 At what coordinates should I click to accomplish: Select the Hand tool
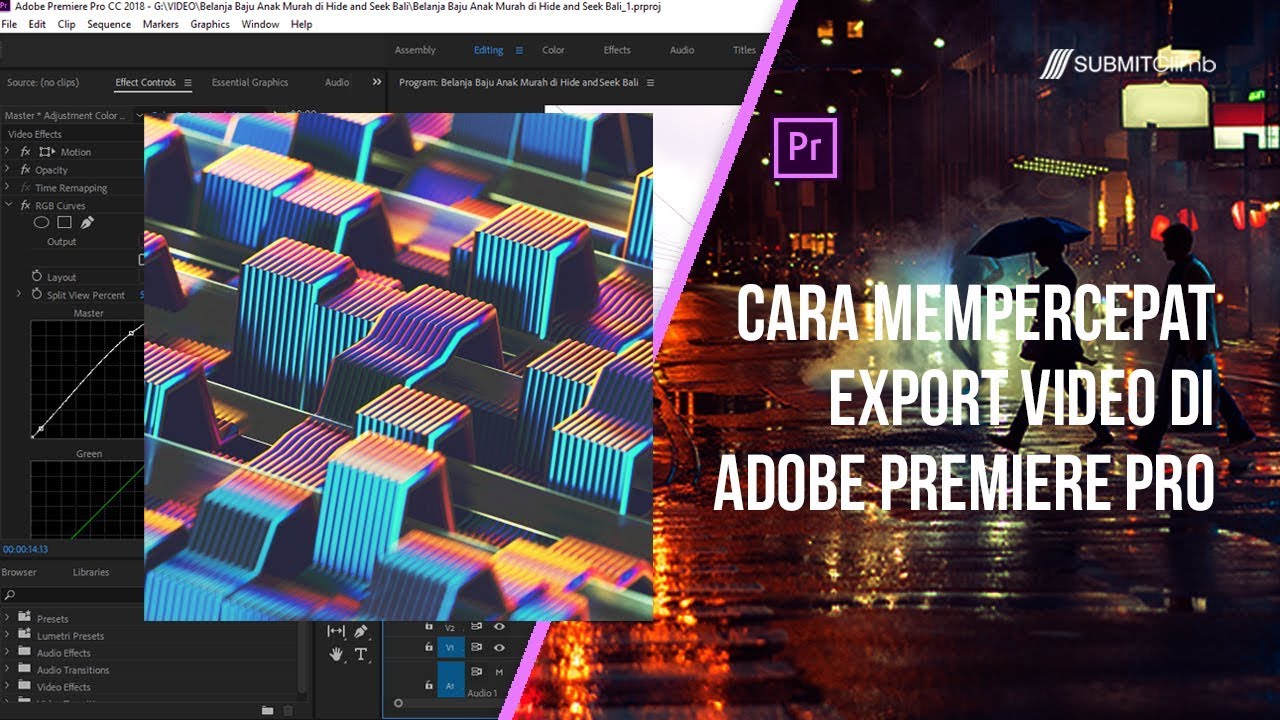tap(336, 654)
